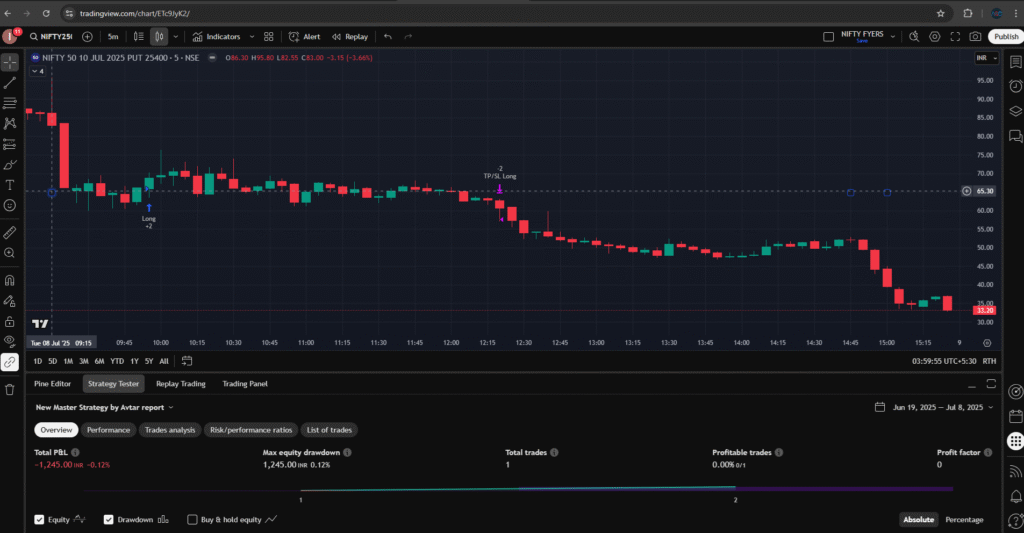Click the trash remove objects icon
Screen dimensions: 1024x533
[10, 390]
